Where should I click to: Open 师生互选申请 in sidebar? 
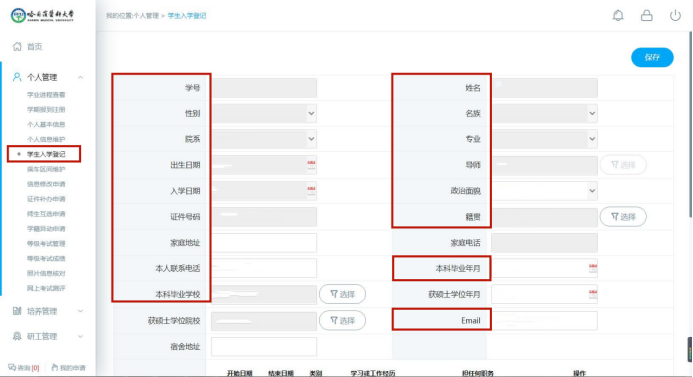pos(46,214)
